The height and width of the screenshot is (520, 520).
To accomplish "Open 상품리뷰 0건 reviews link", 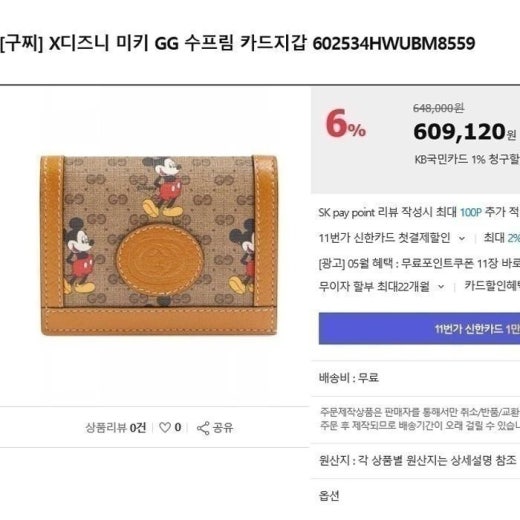I will coord(116,428).
